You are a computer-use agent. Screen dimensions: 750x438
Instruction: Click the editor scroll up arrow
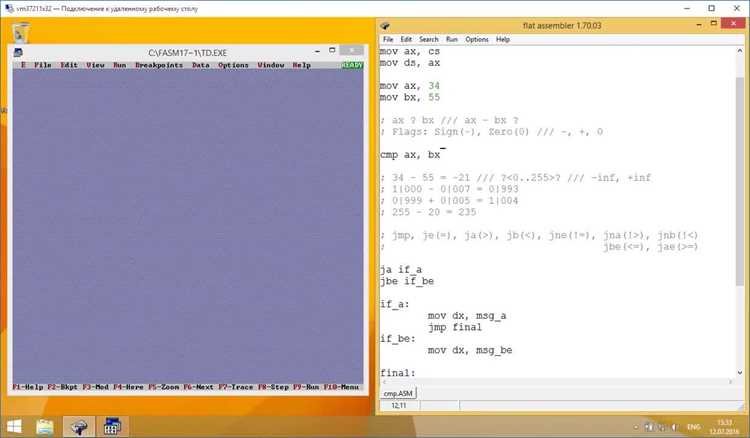tap(740, 51)
